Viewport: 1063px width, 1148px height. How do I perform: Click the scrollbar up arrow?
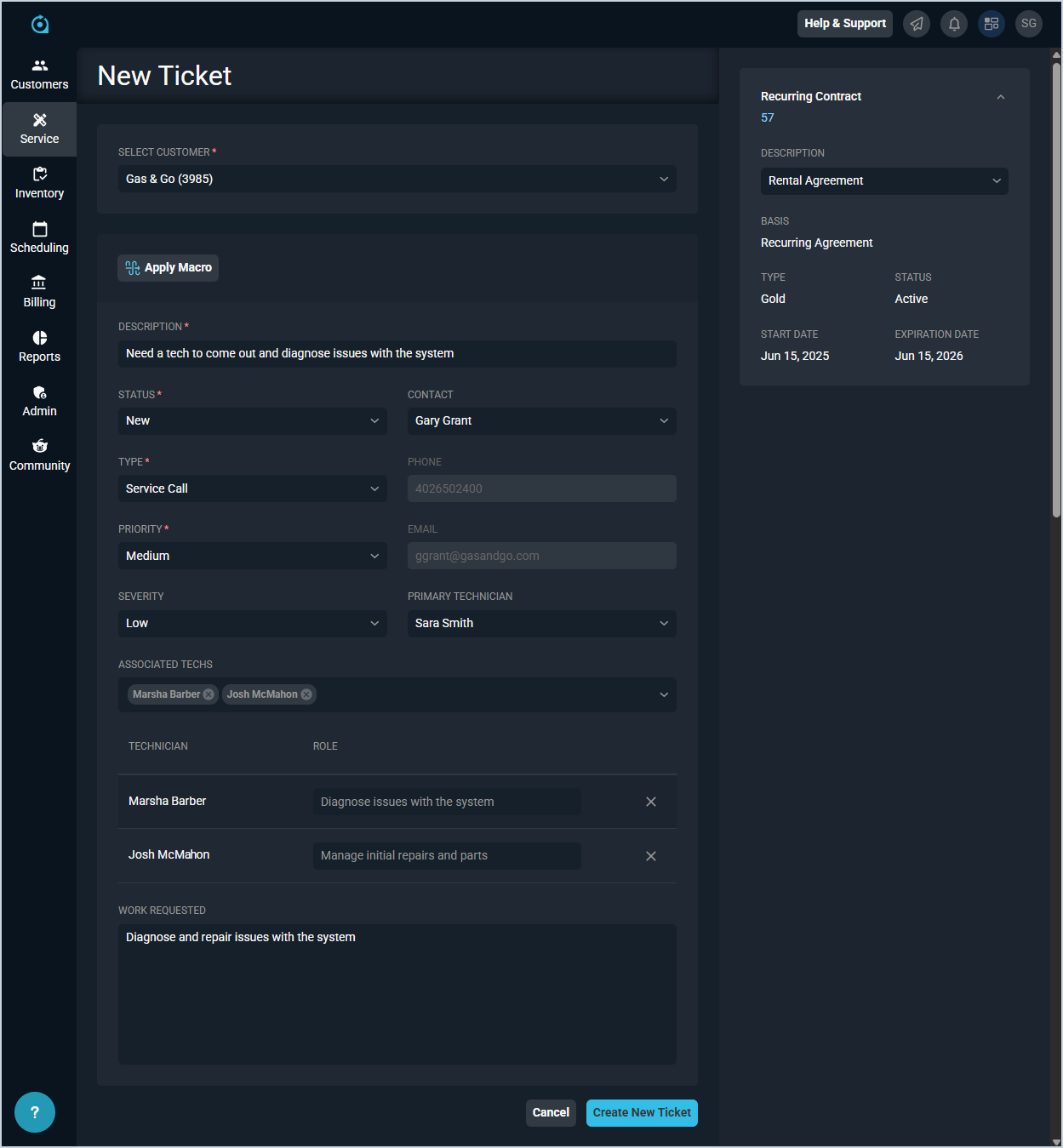coord(1056,55)
